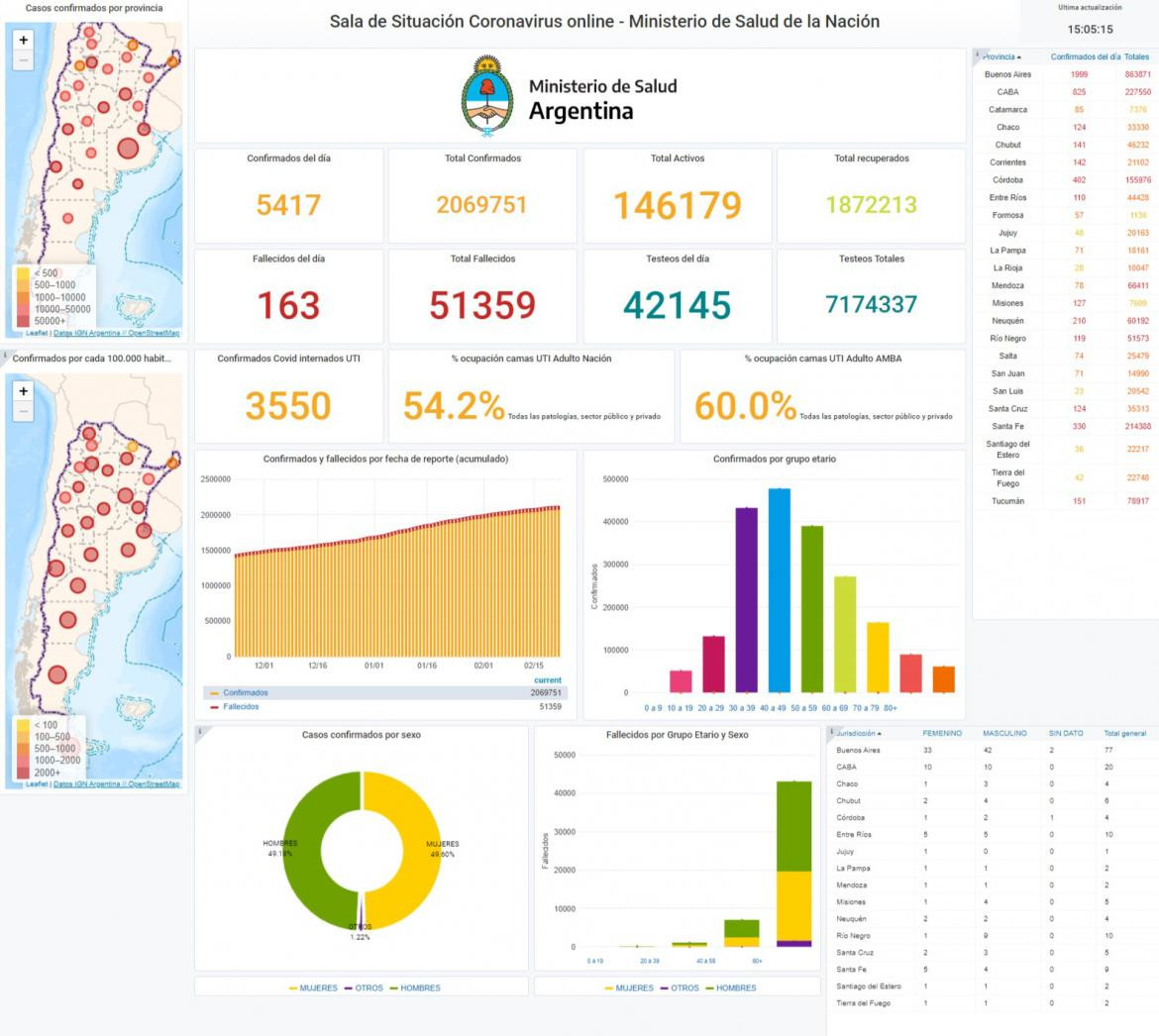Click the Tierra del Fuego row in province table
Screen dimensions: 1159x1036
coord(1064,478)
